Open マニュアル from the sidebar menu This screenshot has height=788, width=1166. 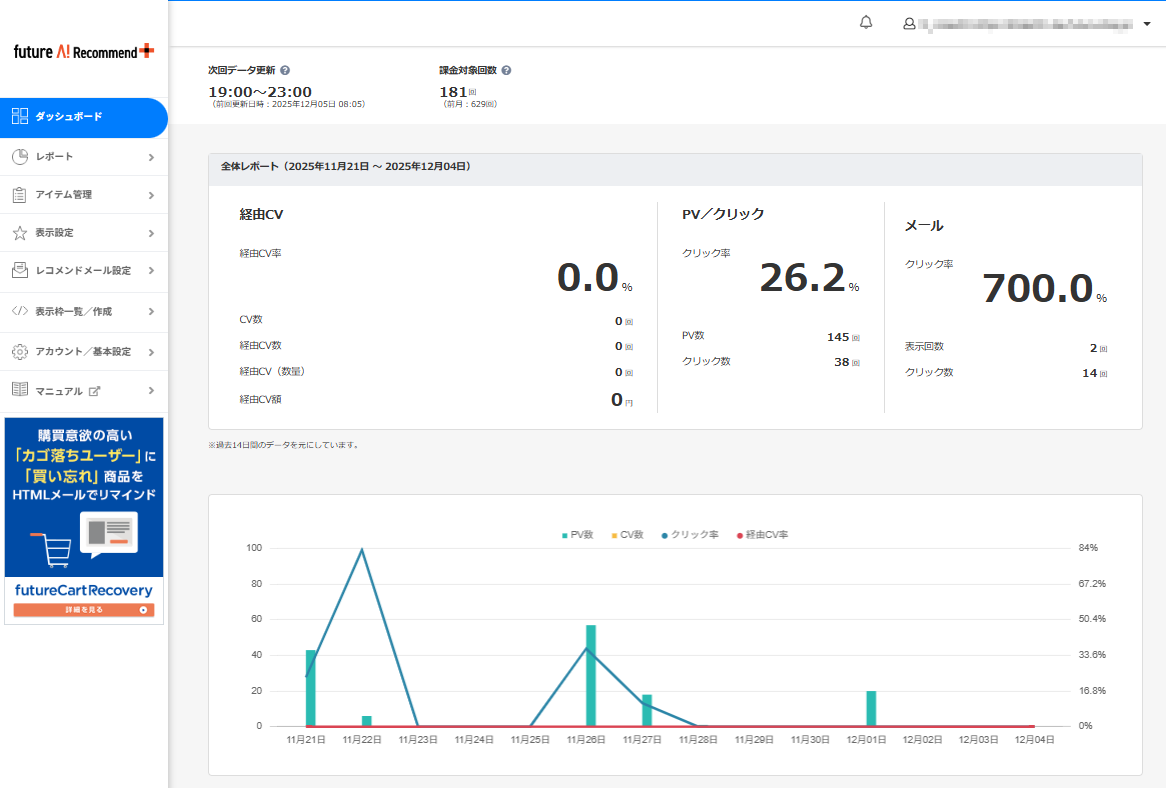[x=59, y=391]
